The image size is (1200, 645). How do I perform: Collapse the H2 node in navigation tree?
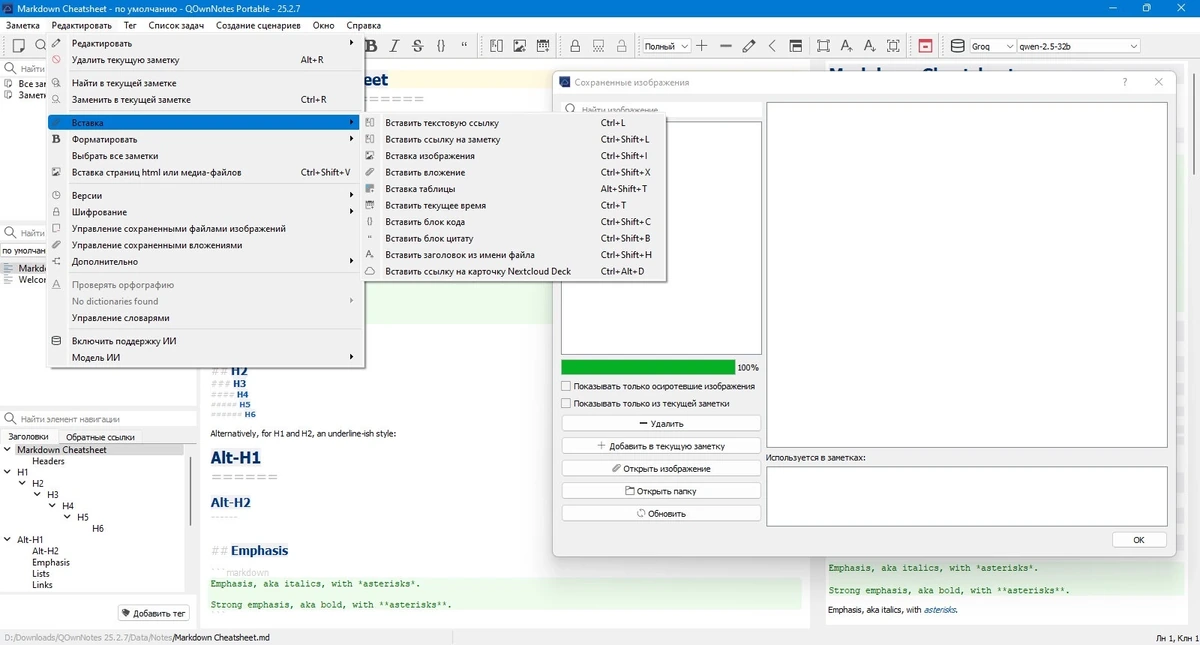click(23, 484)
